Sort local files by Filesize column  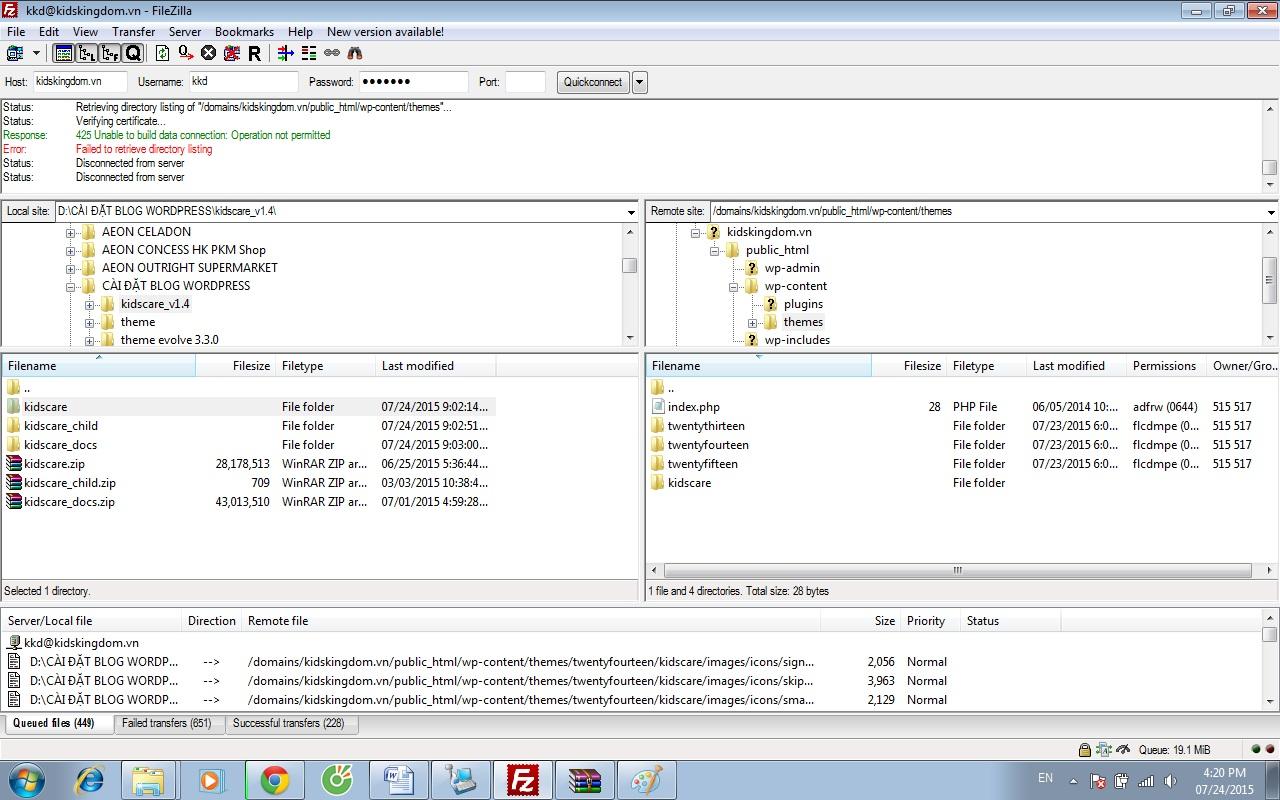(235, 366)
